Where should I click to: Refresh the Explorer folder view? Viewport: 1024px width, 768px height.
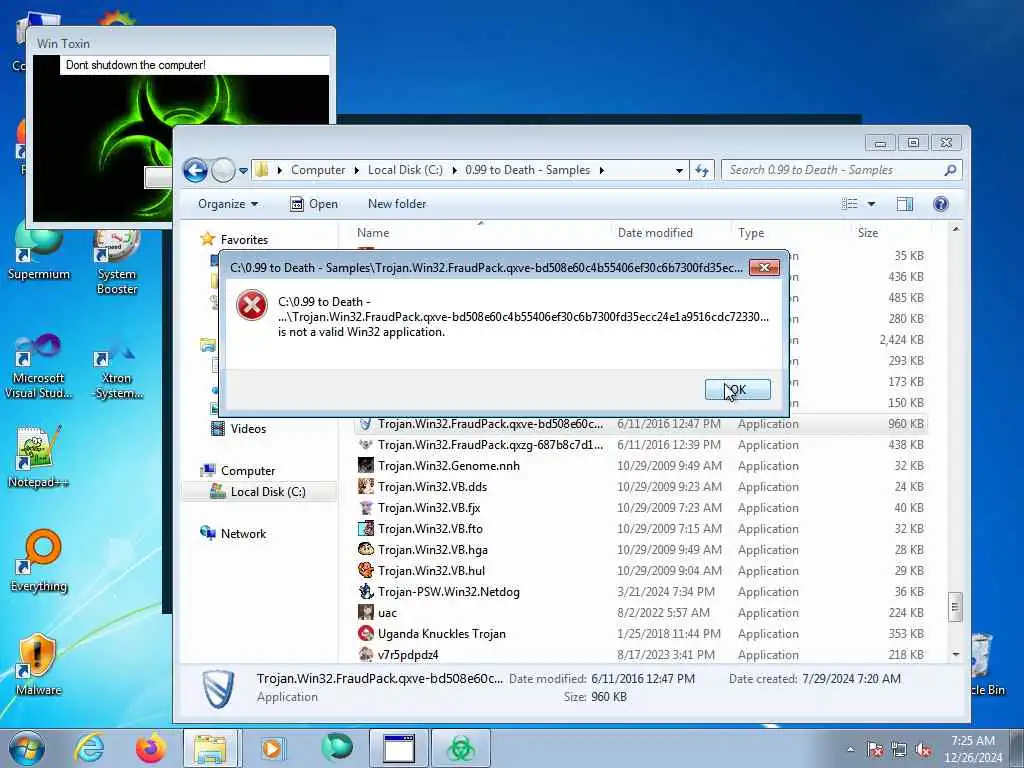[x=702, y=170]
